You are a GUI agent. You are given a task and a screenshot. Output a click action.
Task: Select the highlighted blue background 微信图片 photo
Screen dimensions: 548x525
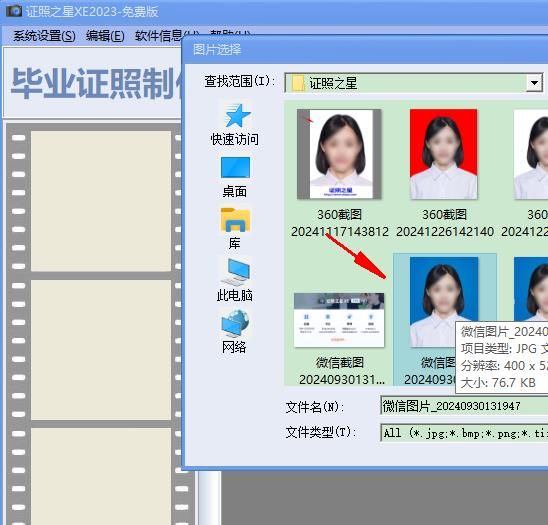444,302
